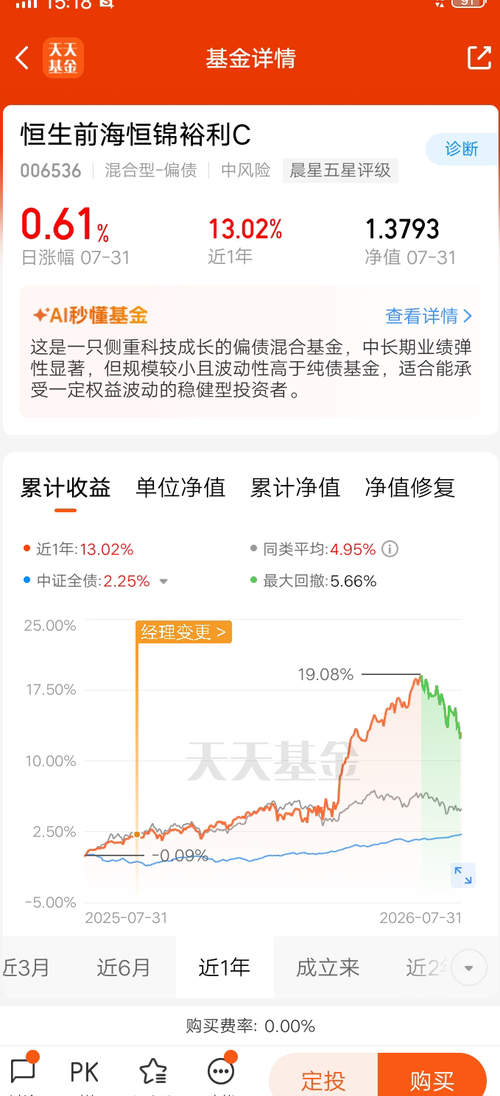Screen dimensions: 500x1096
Task: Tap the share icon in header
Action: pos(479,58)
